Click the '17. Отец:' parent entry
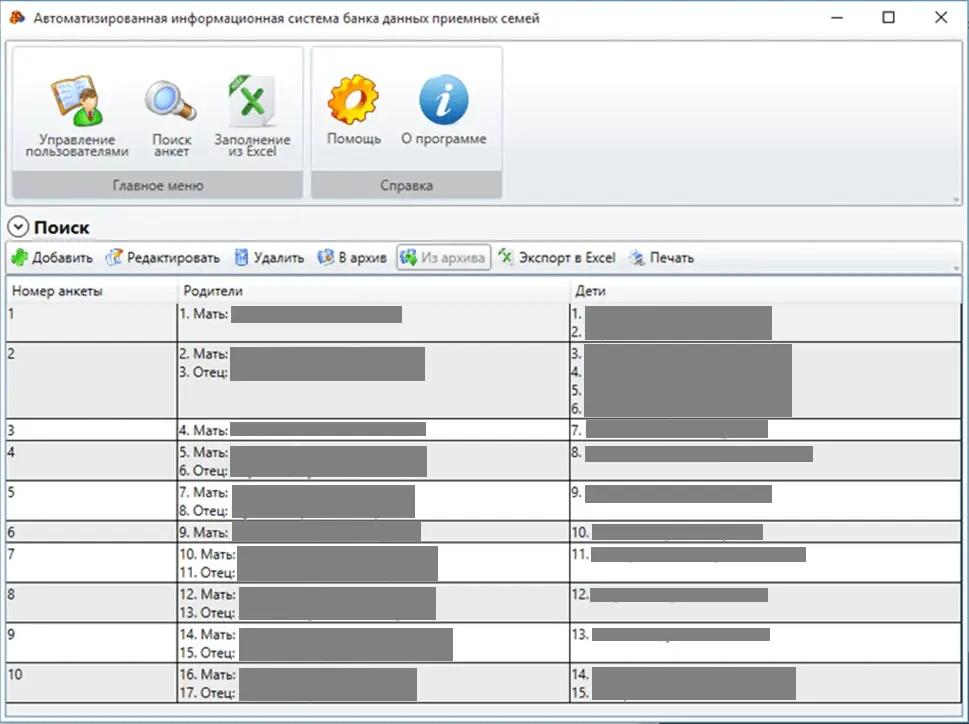This screenshot has height=724, width=969. [208, 693]
